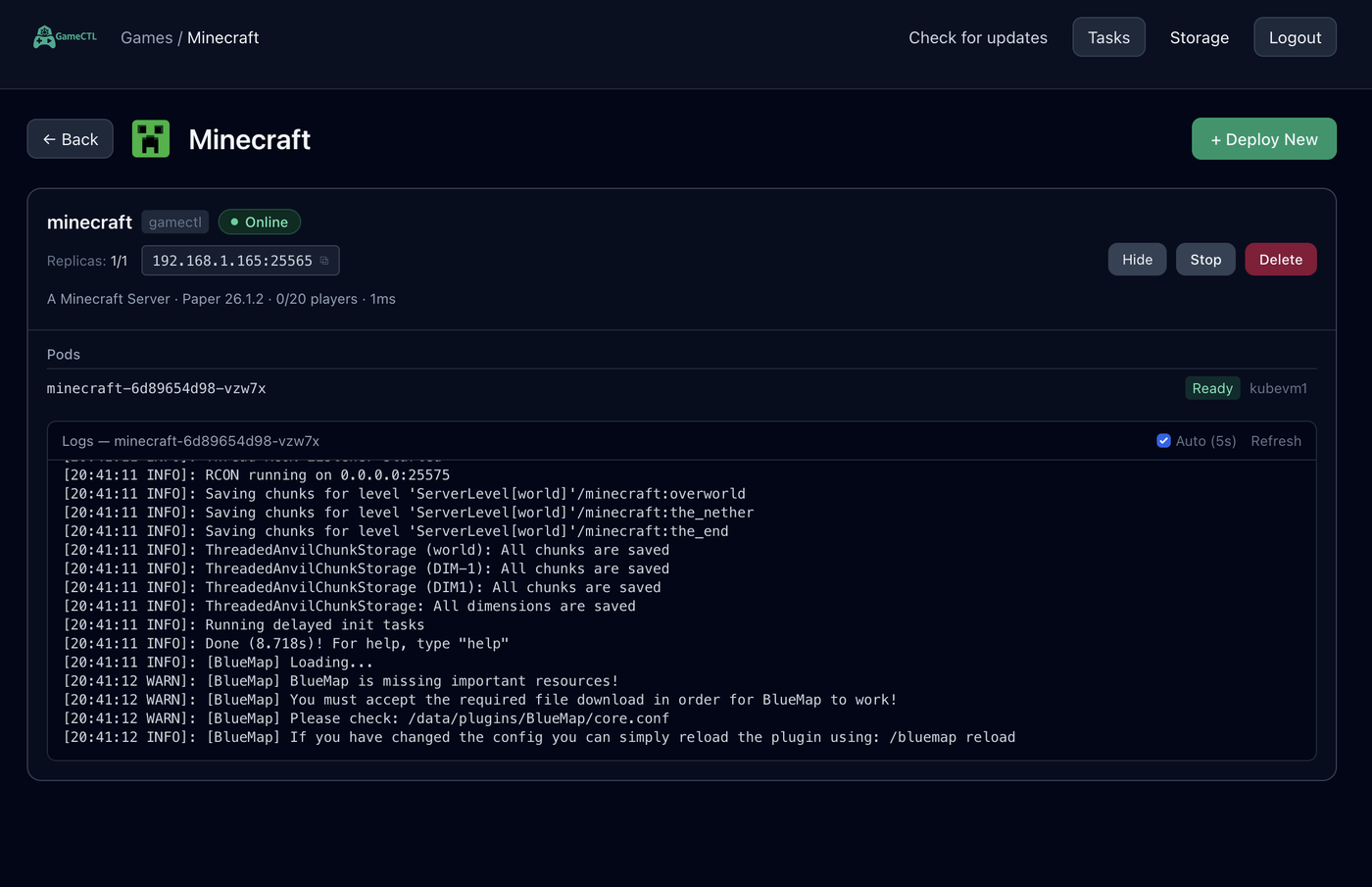1372x887 pixels.
Task: Log out with the Logout button
Action: [1295, 37]
